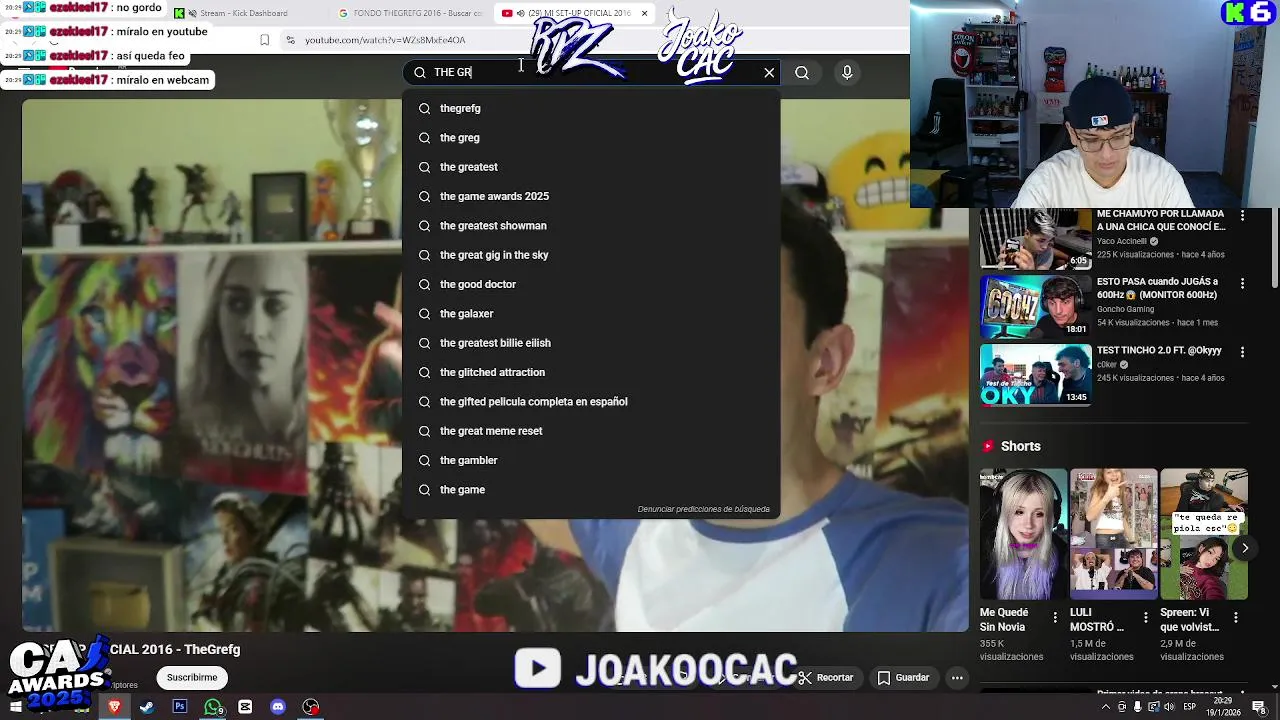Choose 'the galaxer' suggestion
Screen dimensions: 1280x720
pos(590,313)
